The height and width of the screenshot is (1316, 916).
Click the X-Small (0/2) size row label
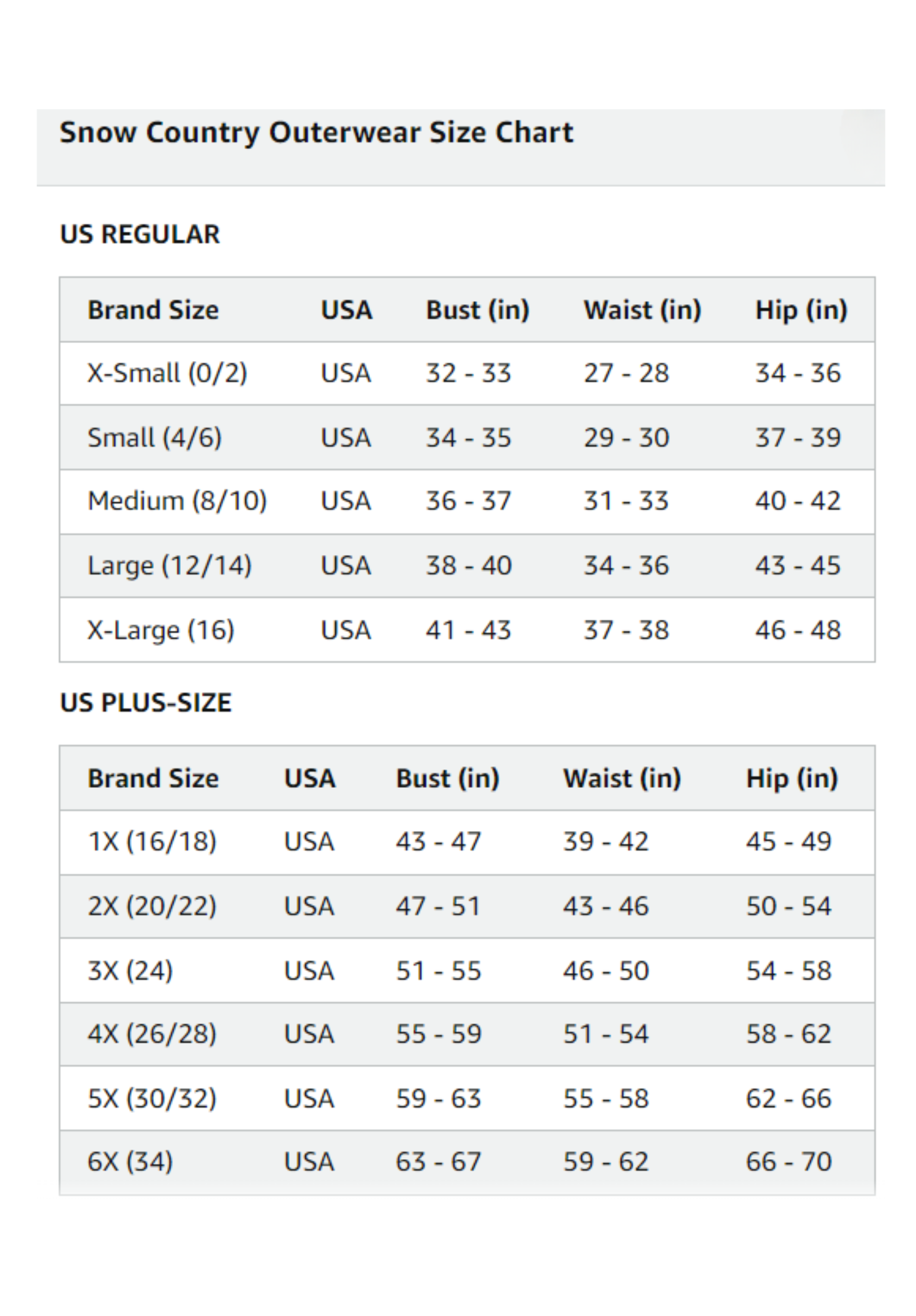point(167,373)
